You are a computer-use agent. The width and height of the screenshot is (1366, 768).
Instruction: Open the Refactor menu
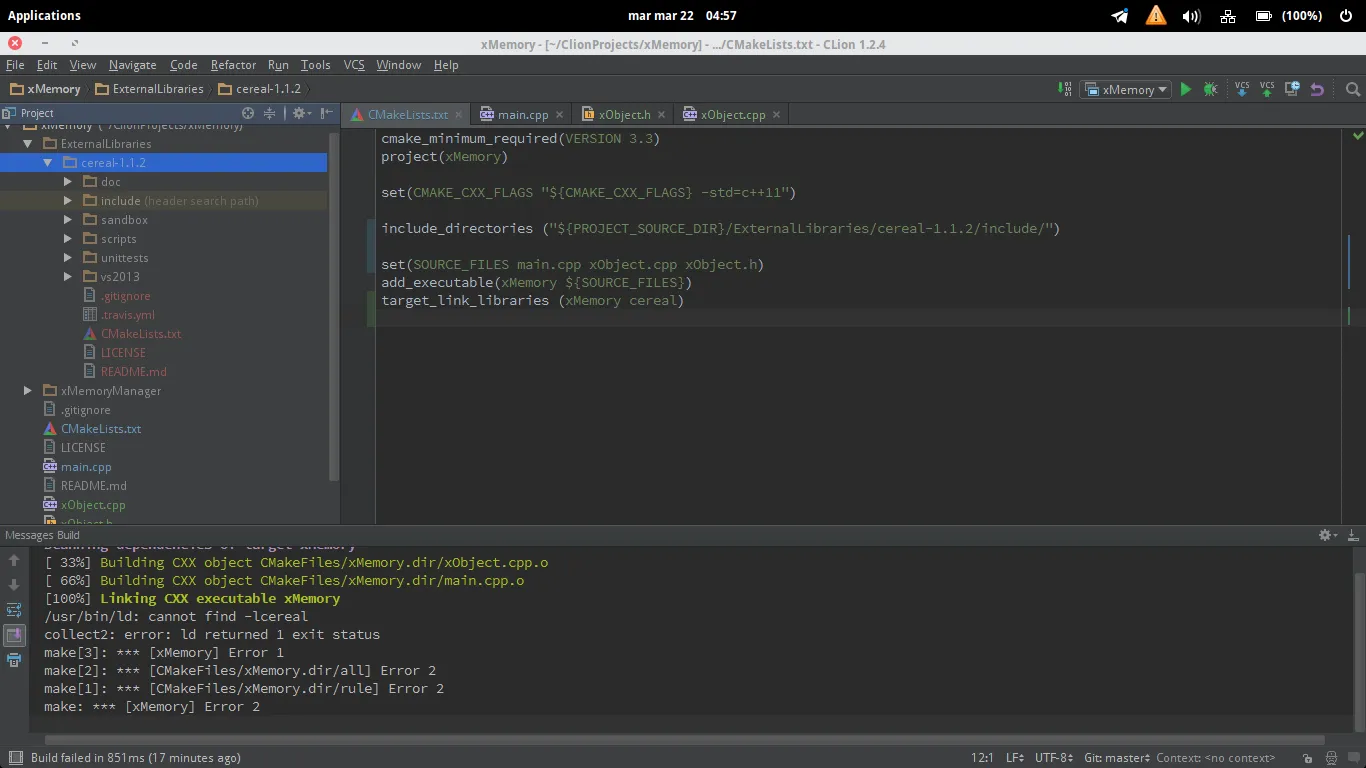click(233, 65)
